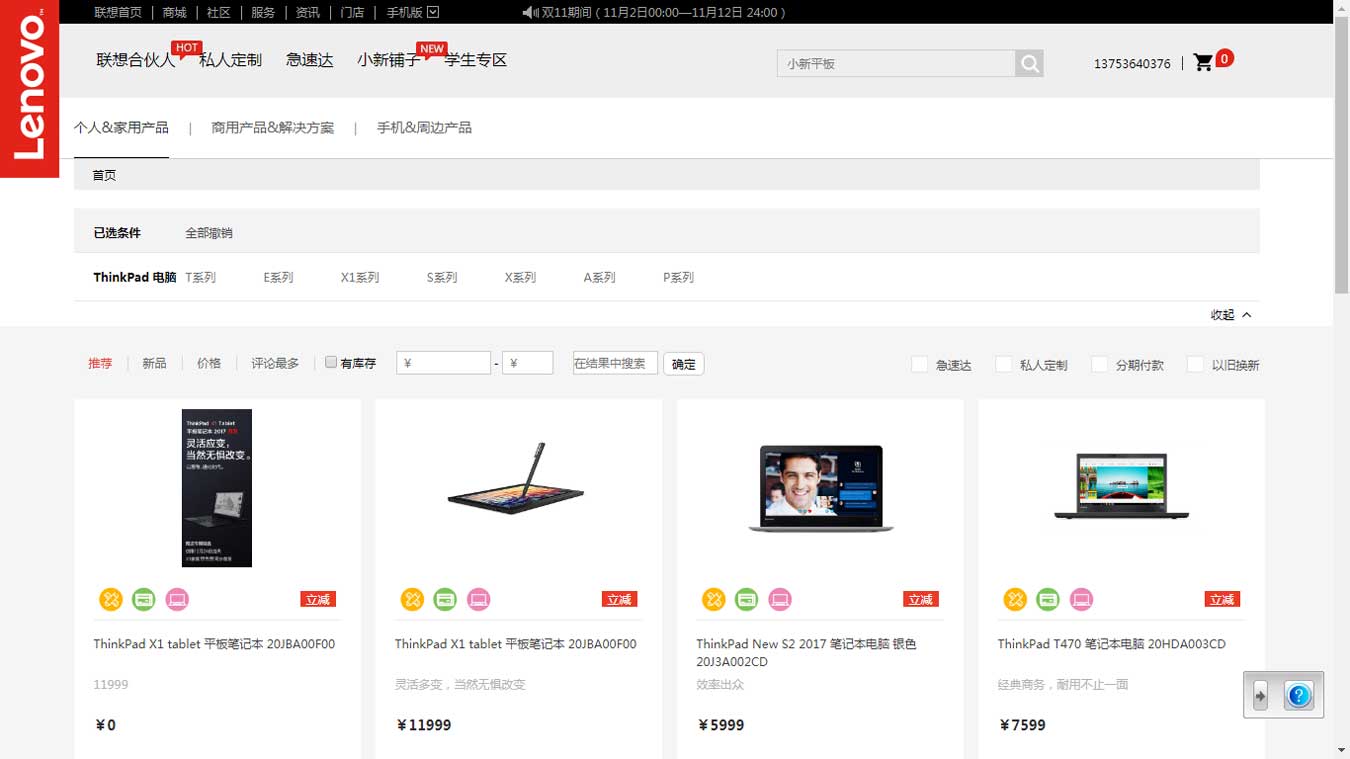The width and height of the screenshot is (1350, 759).
Task: Click pink laptop icon on New S2 card
Action: 780,599
